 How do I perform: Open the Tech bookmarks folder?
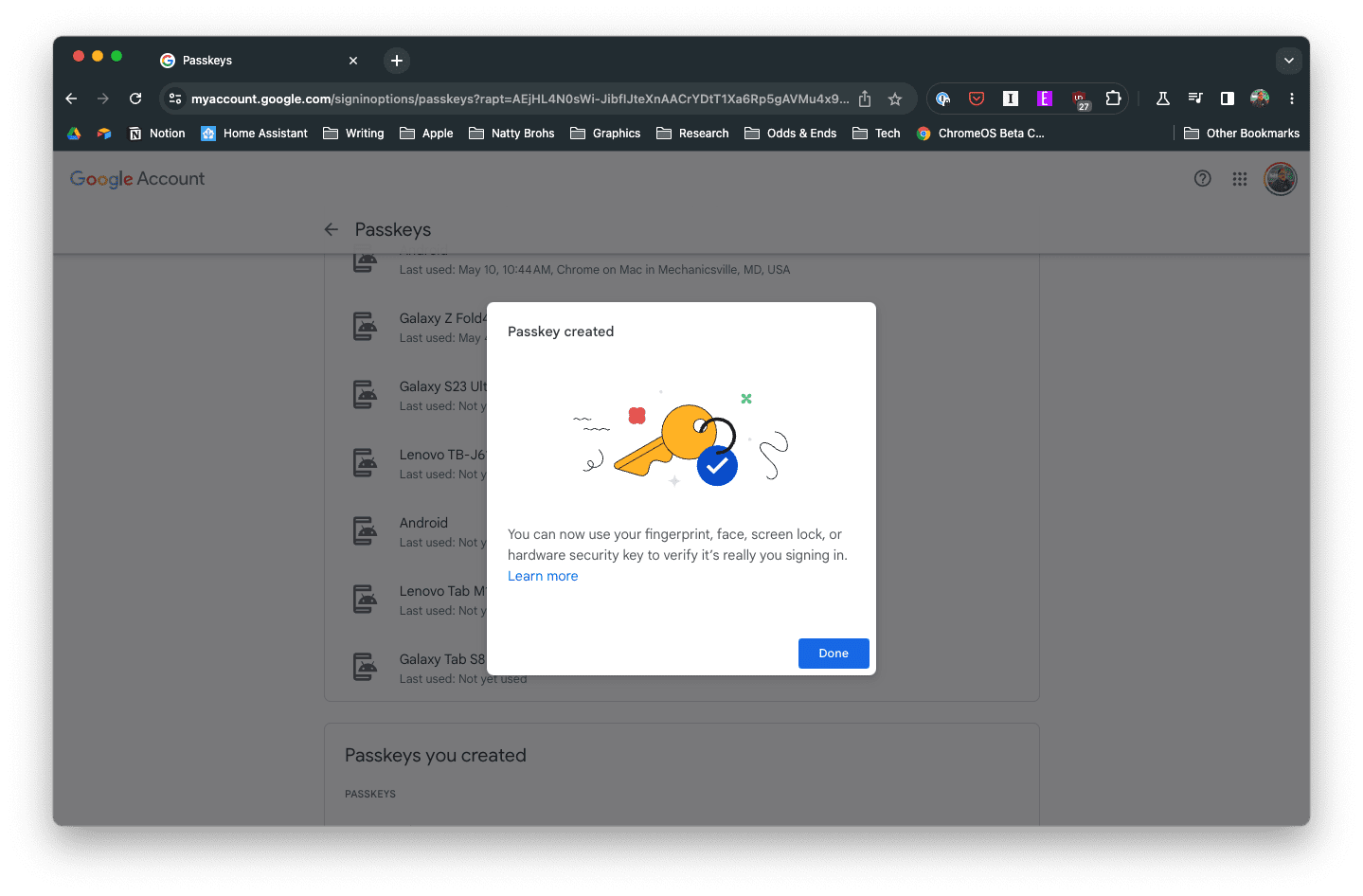coord(876,134)
